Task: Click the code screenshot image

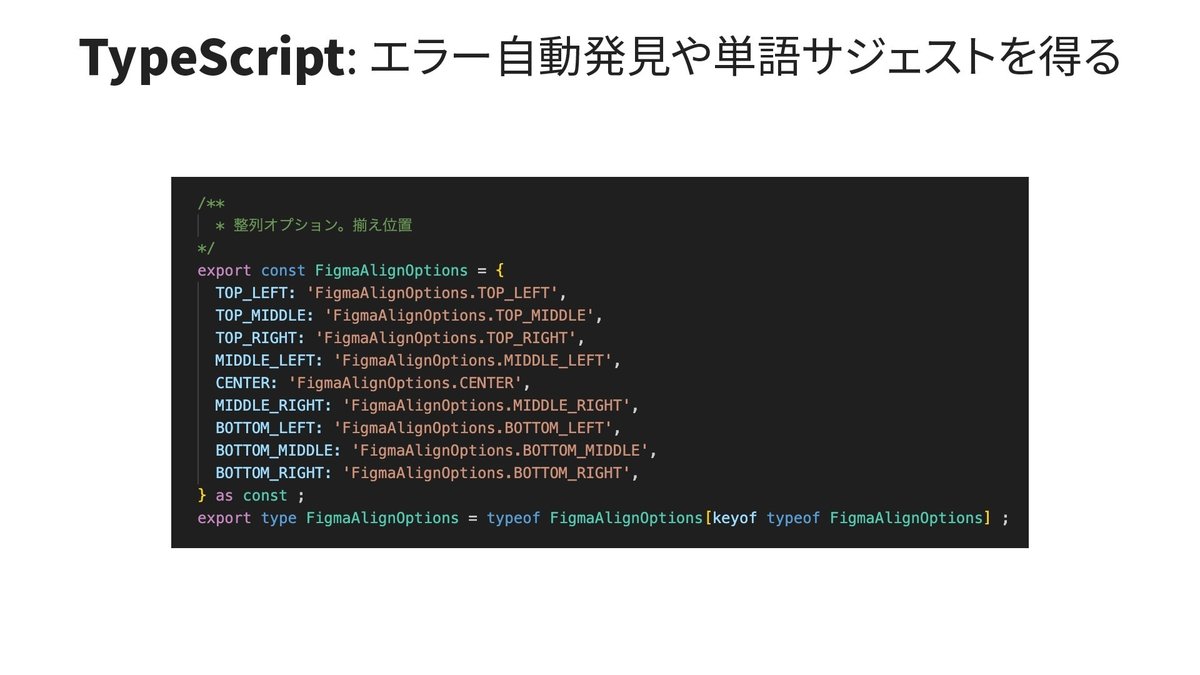Action: pyautogui.click(x=600, y=362)
